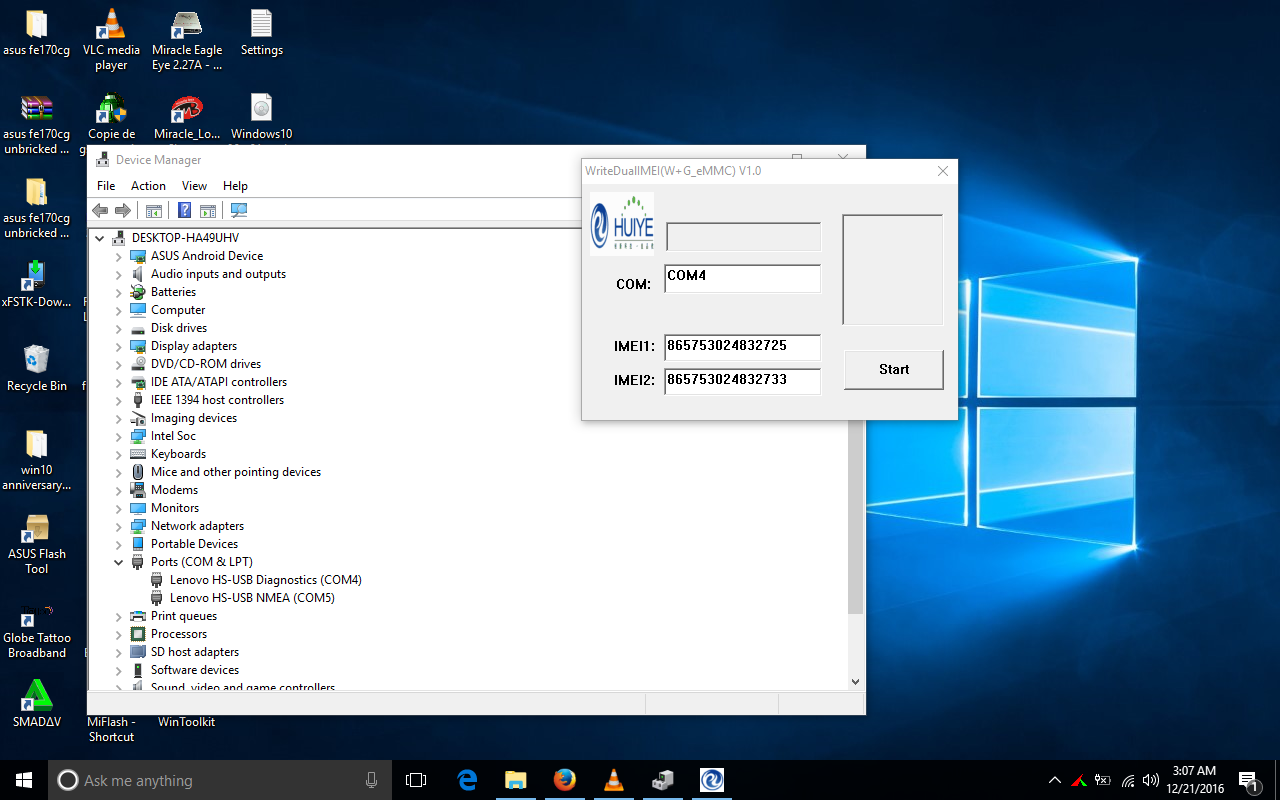Click the Forward arrow in Device Manager toolbar
The width and height of the screenshot is (1280, 800).
click(x=123, y=210)
